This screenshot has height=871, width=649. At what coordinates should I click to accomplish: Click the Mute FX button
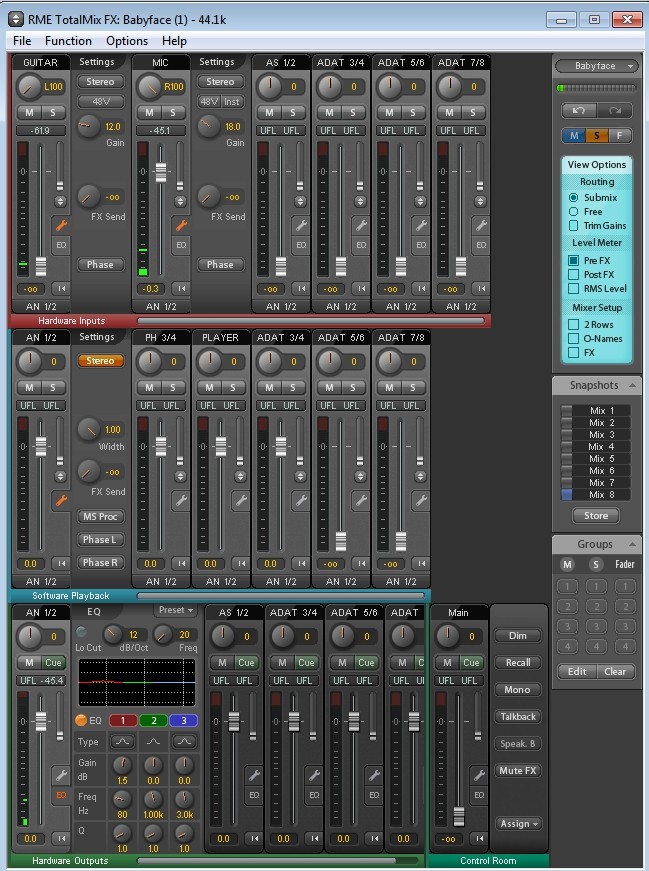point(518,770)
